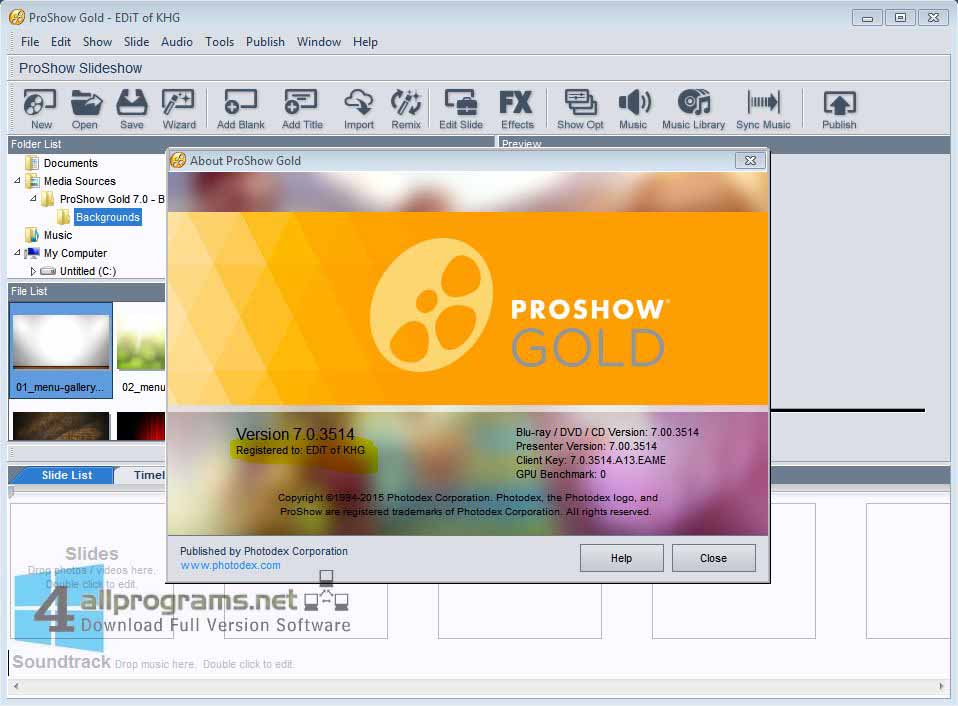Select the Backgrounds folder
This screenshot has height=706, width=958.
point(108,217)
